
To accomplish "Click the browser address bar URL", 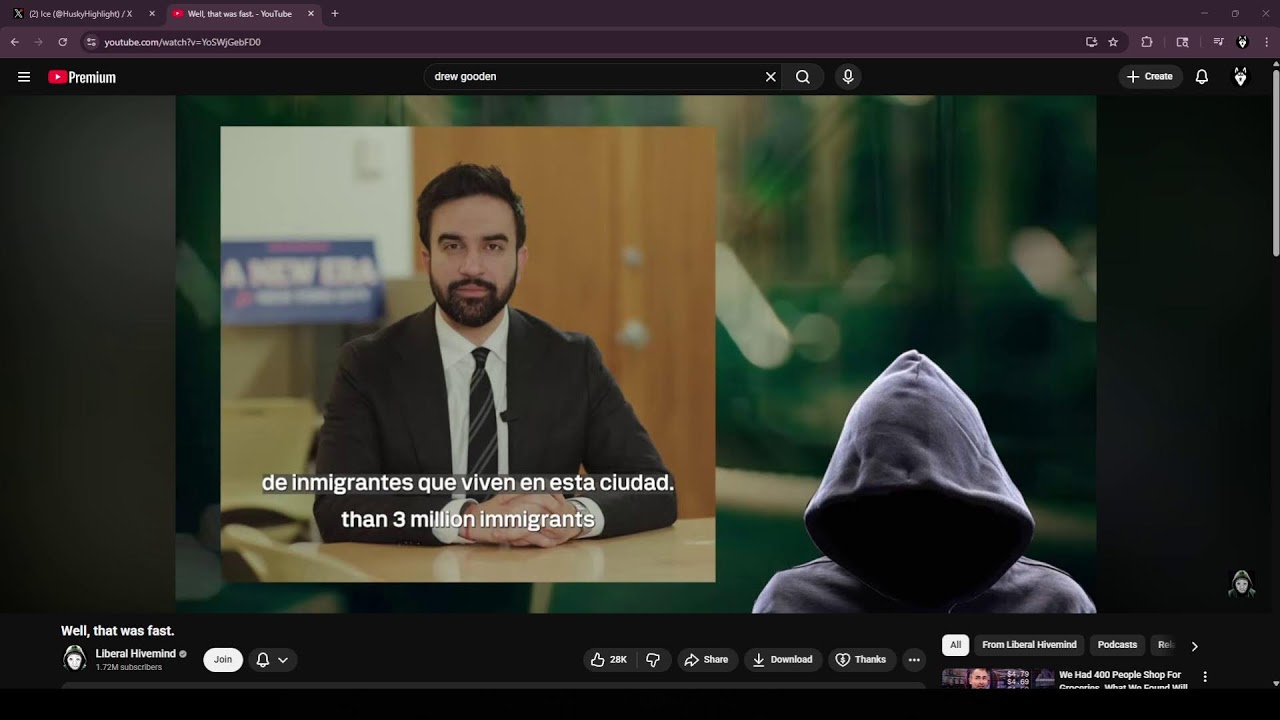I will click(183, 42).
